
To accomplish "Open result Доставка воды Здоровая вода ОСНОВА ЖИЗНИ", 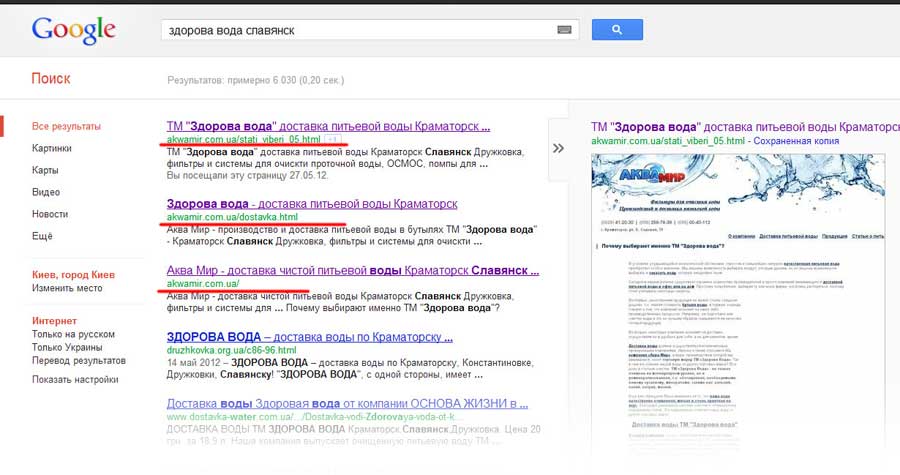I will pyautogui.click(x=347, y=403).
